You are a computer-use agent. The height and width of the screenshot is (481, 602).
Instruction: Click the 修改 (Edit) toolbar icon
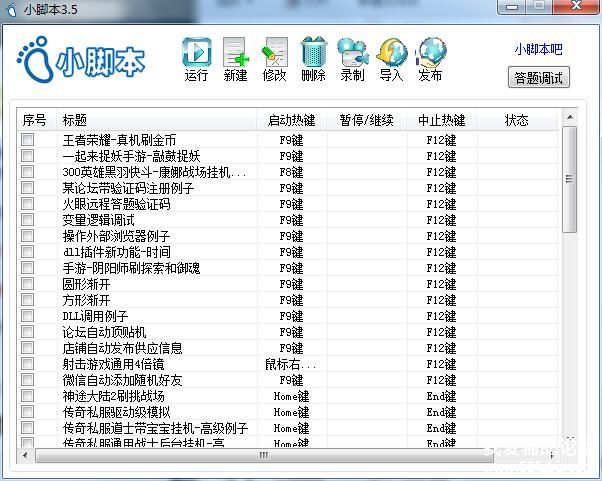point(274,52)
